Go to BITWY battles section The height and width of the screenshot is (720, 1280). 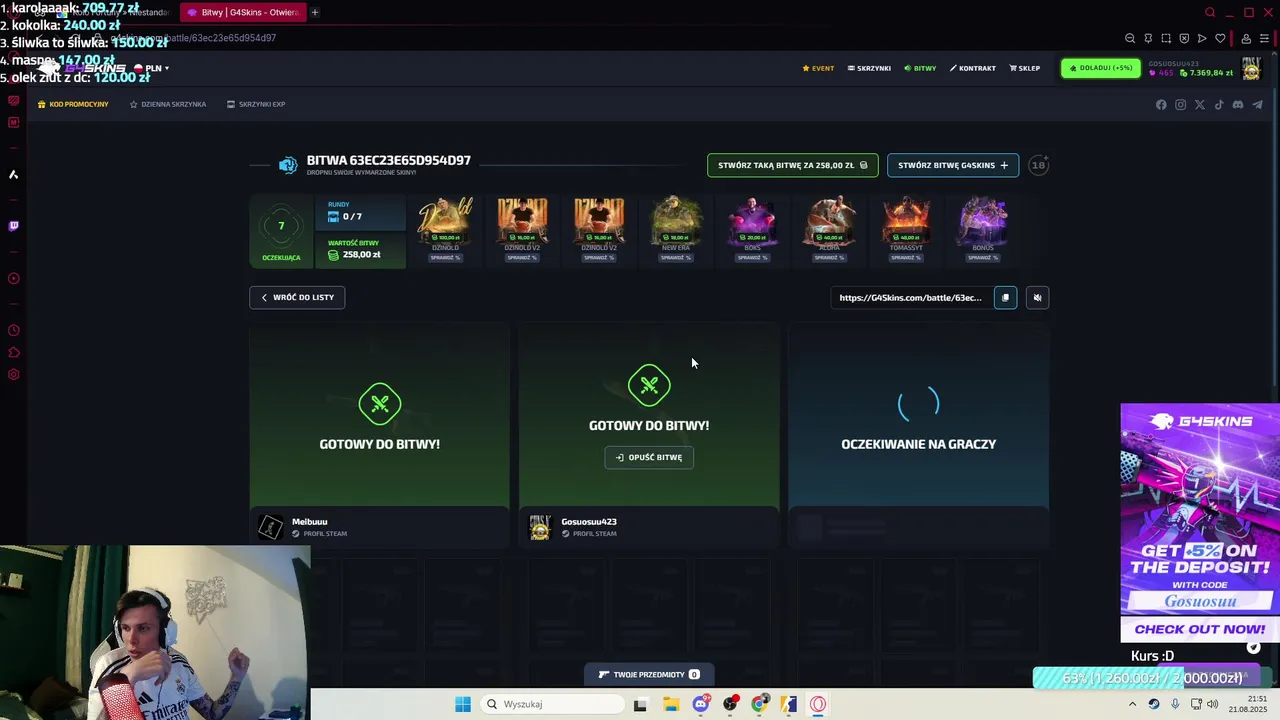tap(920, 68)
